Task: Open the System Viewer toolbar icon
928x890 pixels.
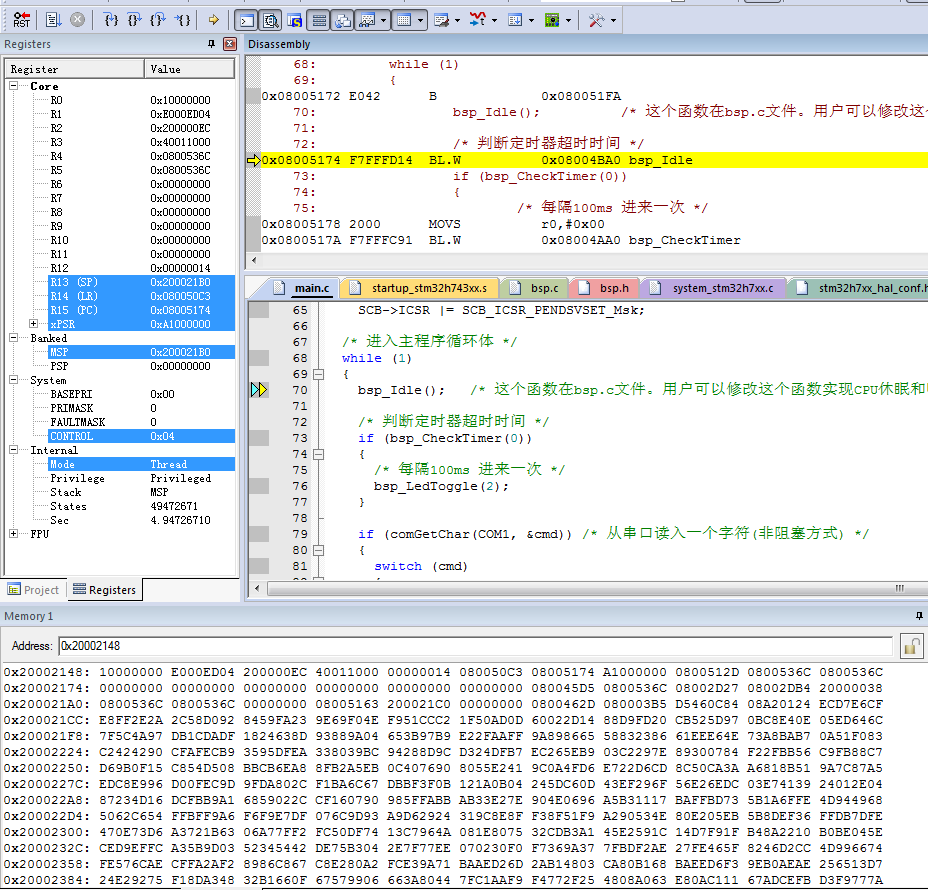Action: coord(553,19)
